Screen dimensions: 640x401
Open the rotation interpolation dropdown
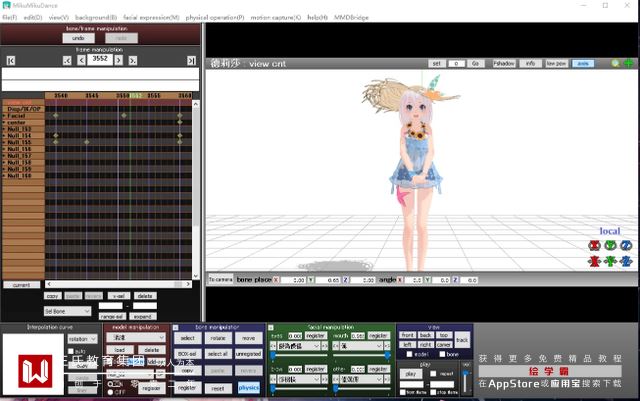[x=82, y=339]
